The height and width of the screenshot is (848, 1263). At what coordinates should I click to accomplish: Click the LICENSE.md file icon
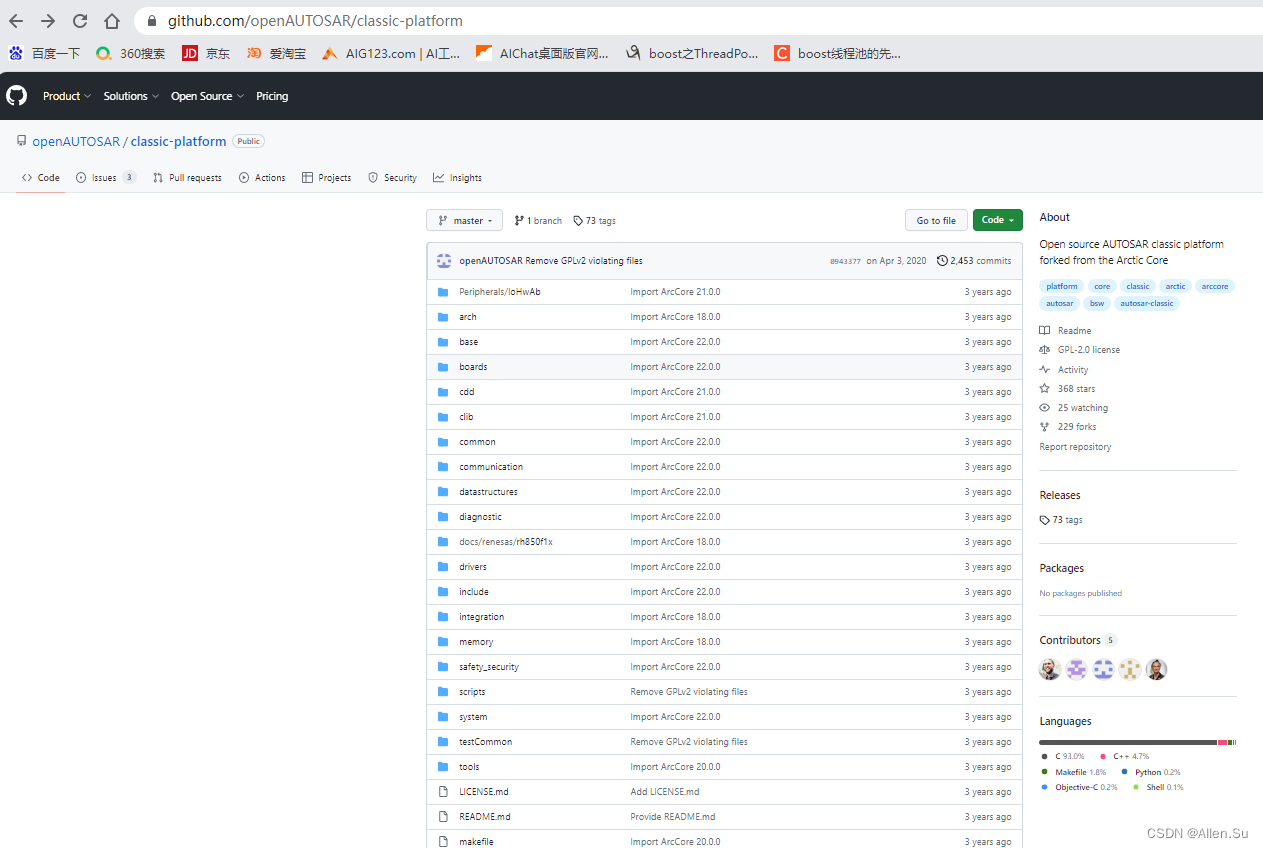[x=443, y=792]
